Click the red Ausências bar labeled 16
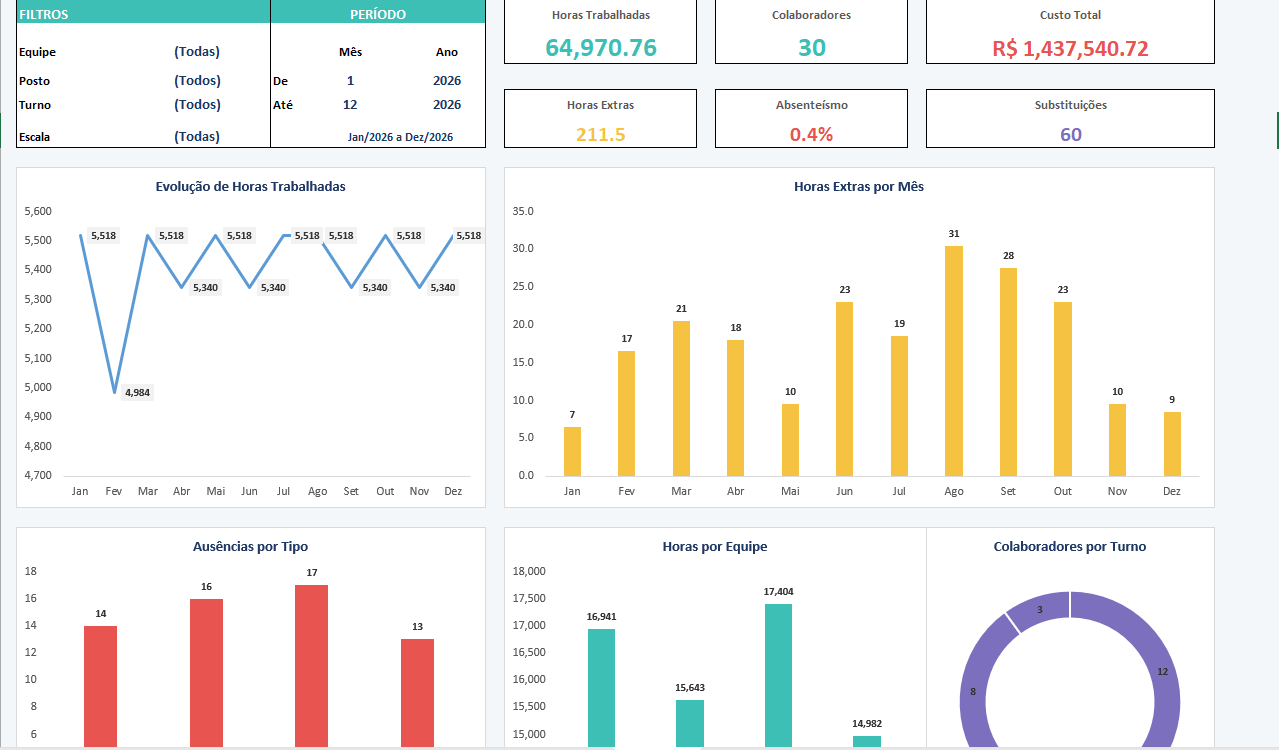The image size is (1279, 750). tap(206, 672)
